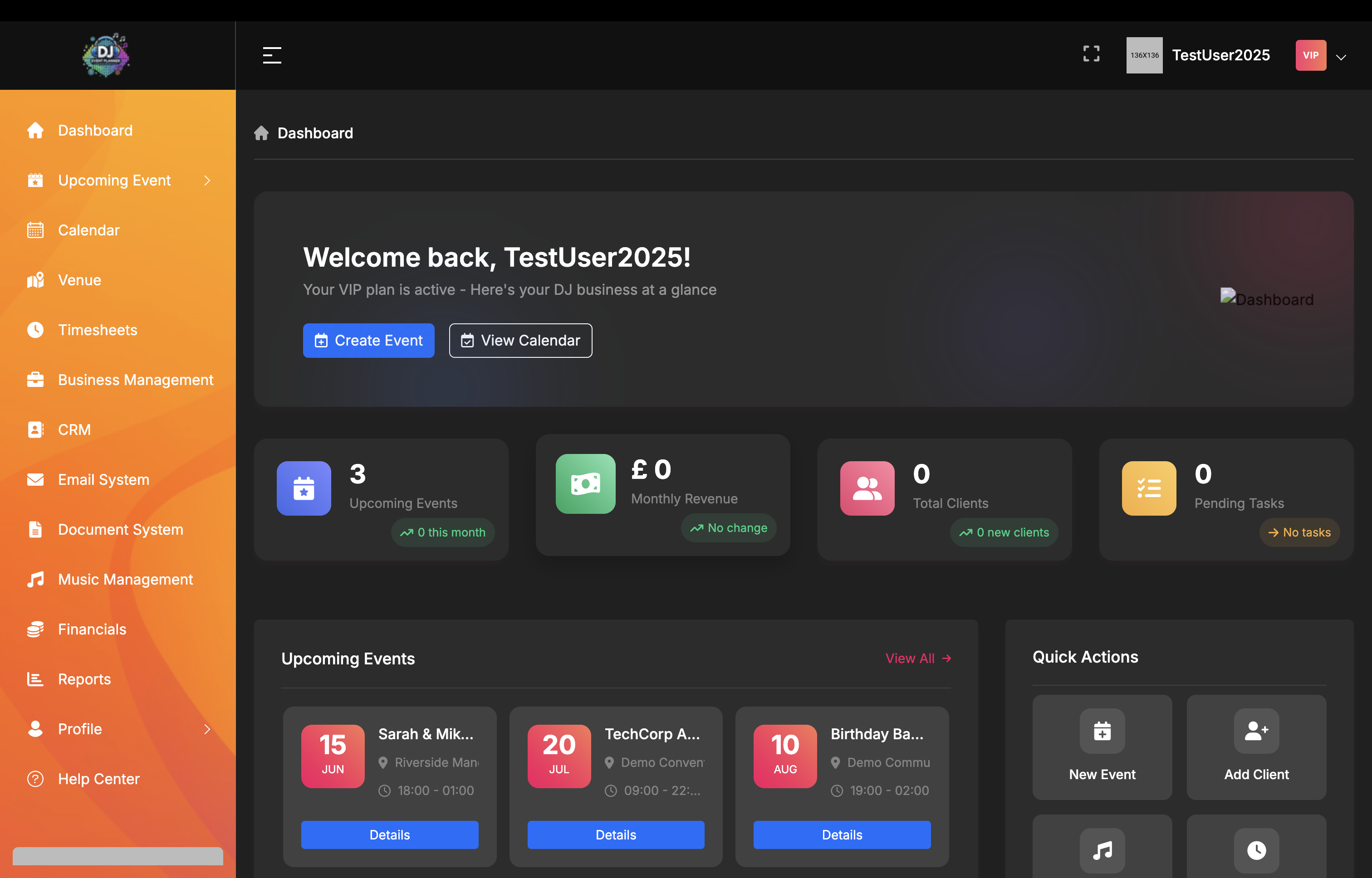Click the broken Dashboard banner image
Viewport: 1372px width, 878px height.
(x=1266, y=298)
